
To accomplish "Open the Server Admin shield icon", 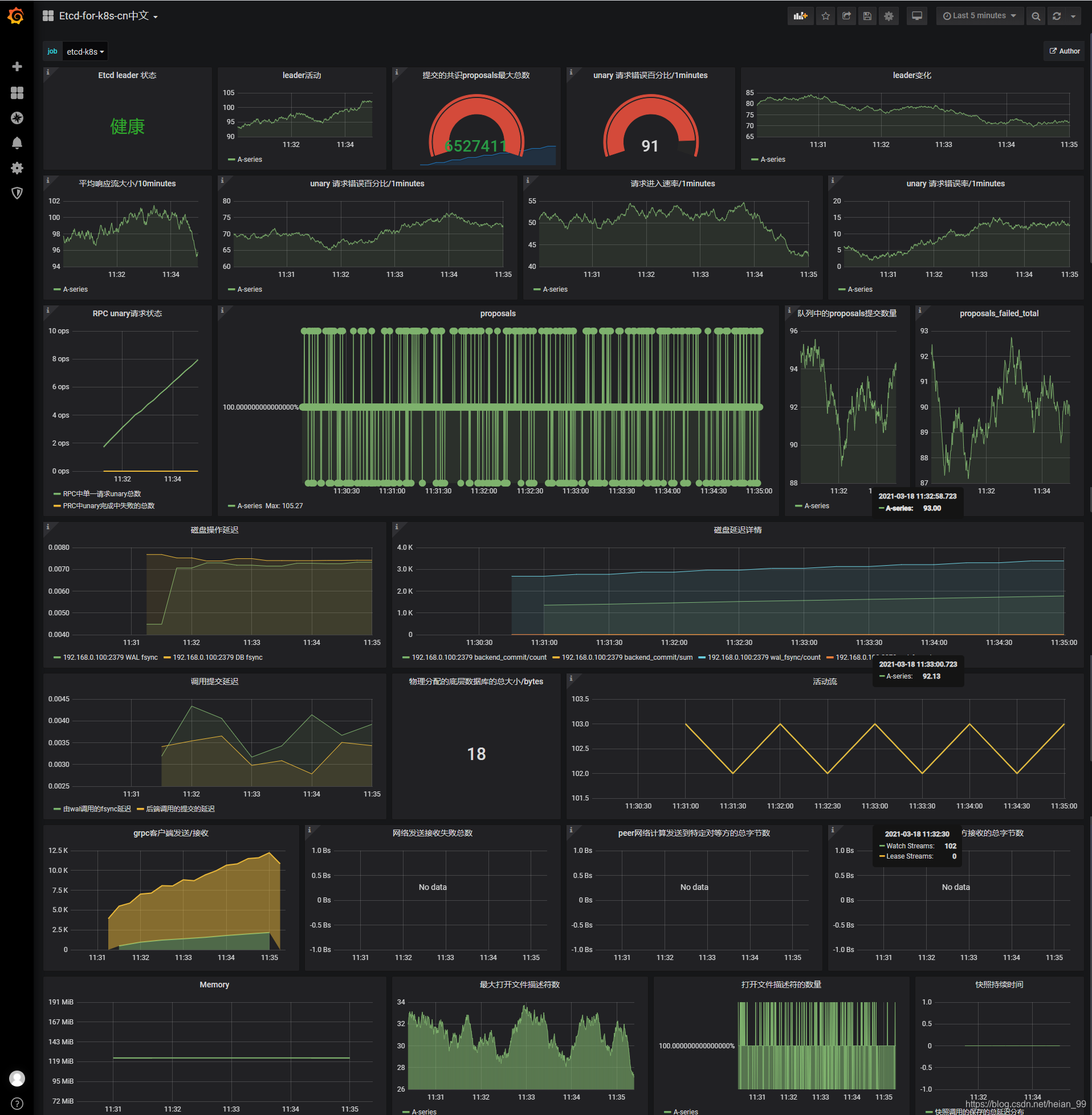I will (17, 193).
